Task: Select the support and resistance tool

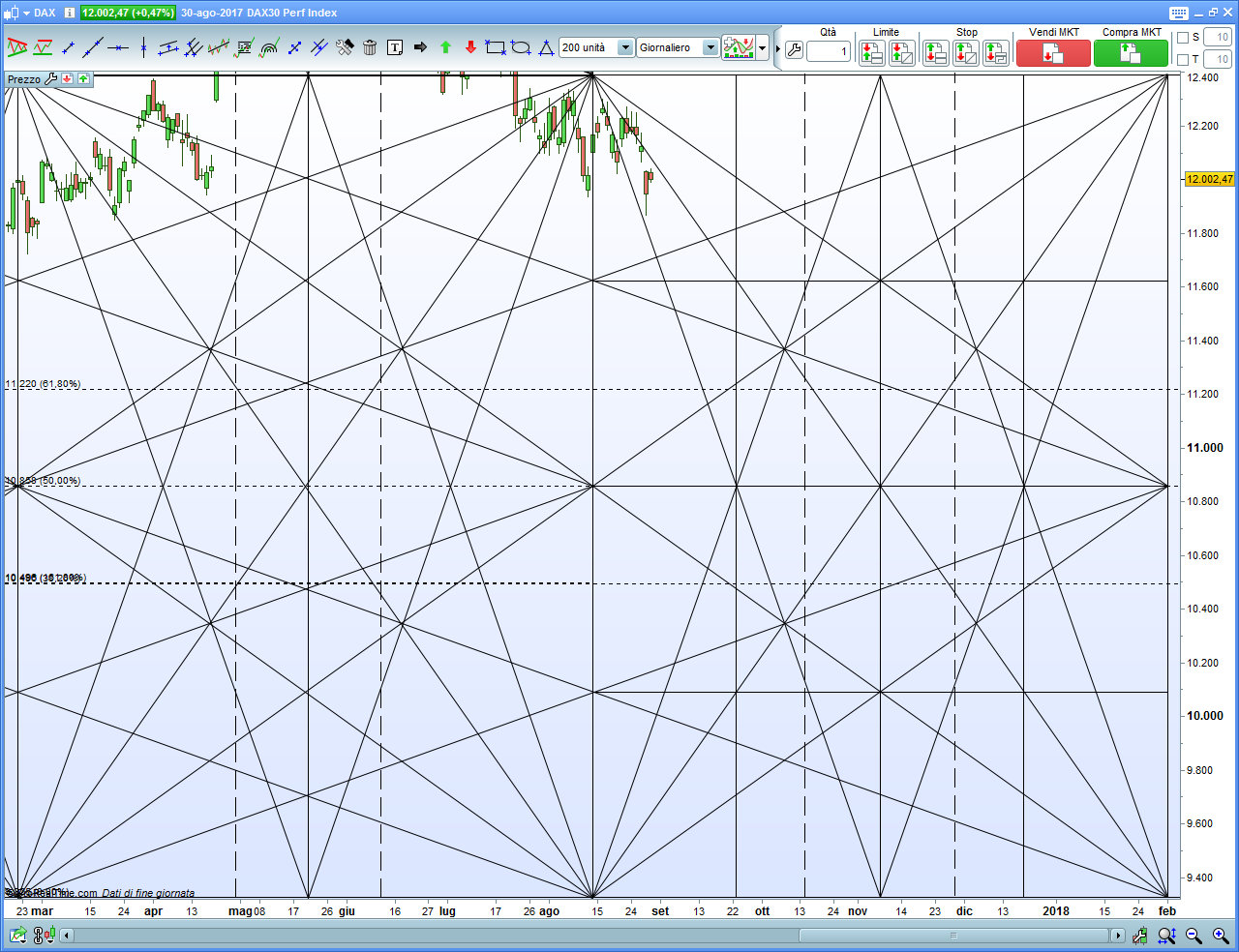Action: tap(43, 47)
